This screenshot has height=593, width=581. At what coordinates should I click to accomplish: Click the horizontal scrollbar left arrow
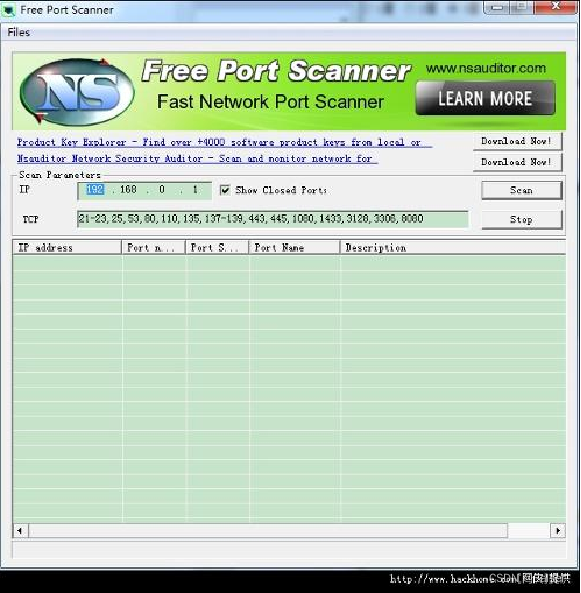coord(20,531)
